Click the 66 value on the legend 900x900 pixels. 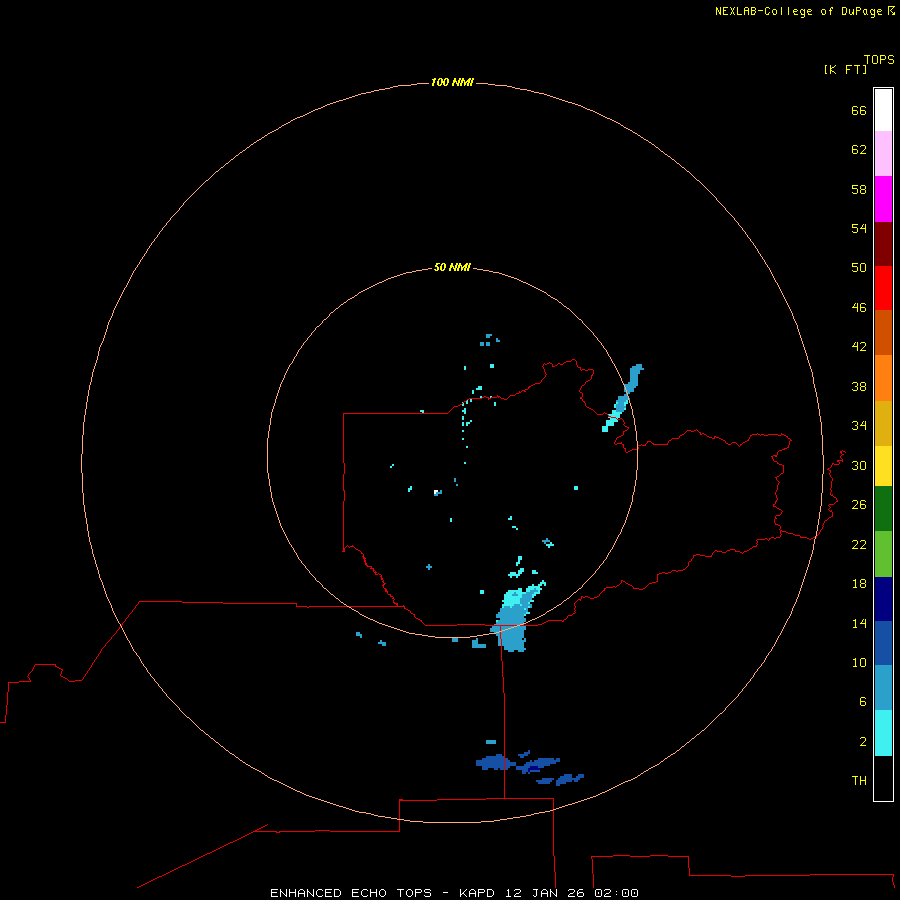(x=859, y=110)
